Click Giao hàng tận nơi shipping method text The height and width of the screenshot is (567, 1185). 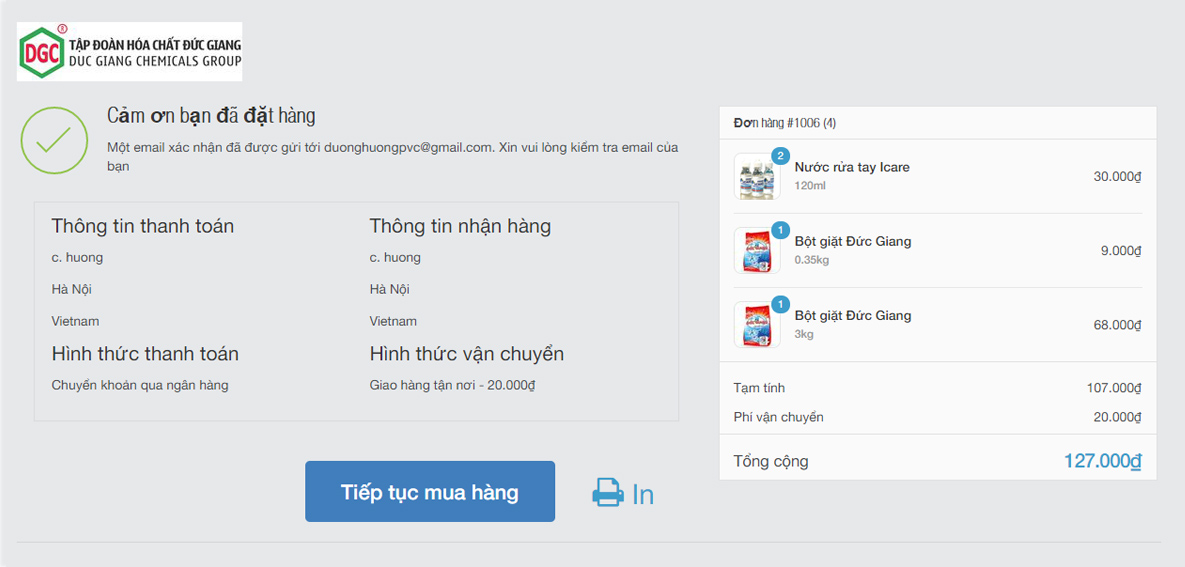pyautogui.click(x=454, y=385)
